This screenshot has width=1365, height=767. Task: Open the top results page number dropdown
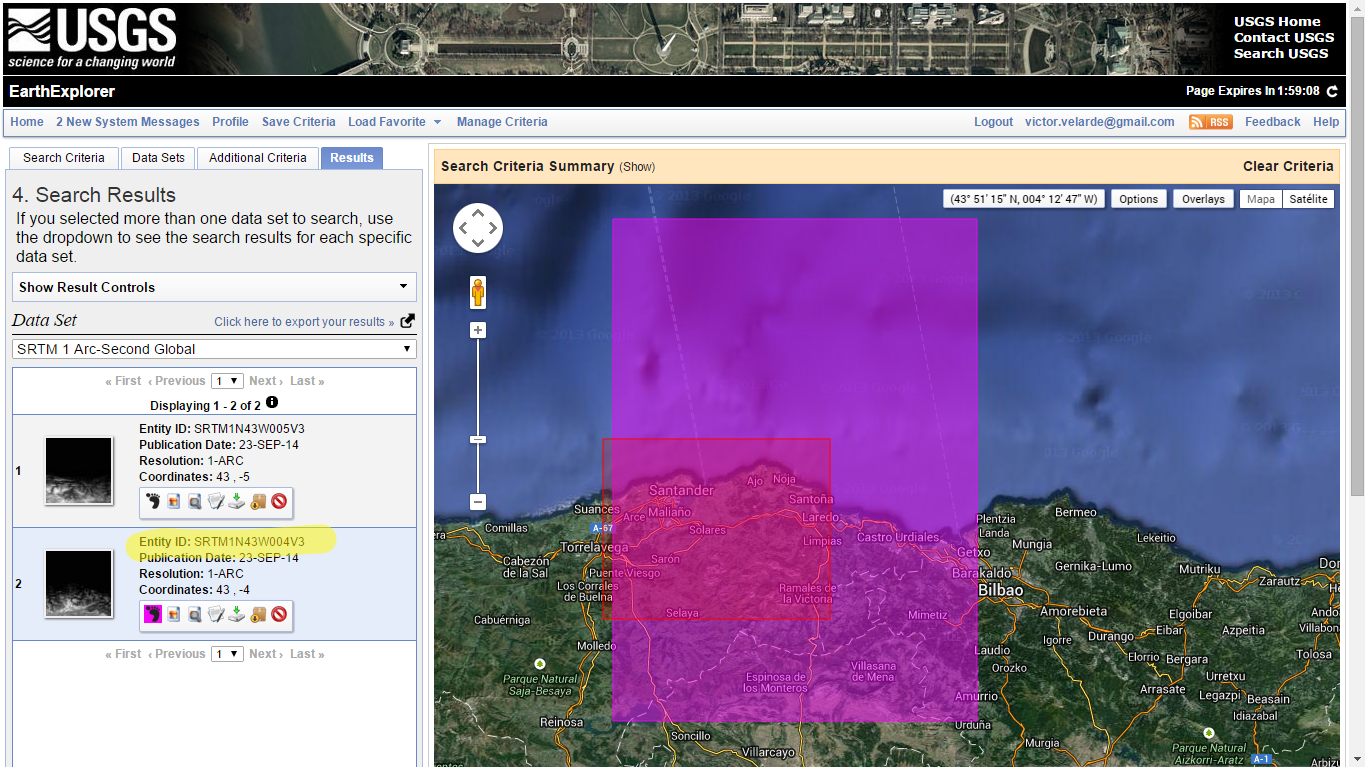pyautogui.click(x=228, y=381)
